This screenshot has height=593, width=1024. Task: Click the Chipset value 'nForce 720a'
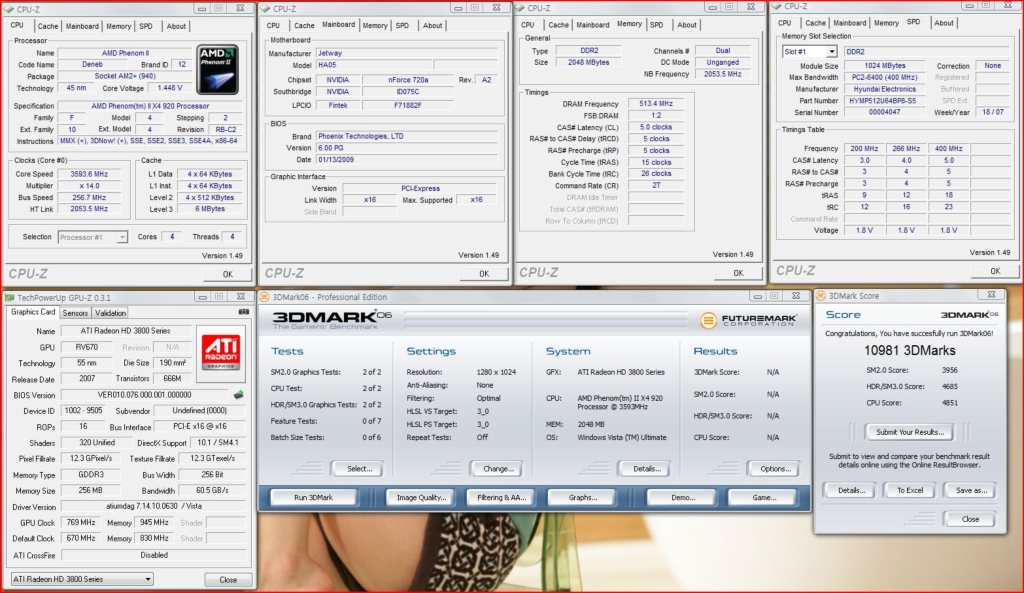(408, 80)
